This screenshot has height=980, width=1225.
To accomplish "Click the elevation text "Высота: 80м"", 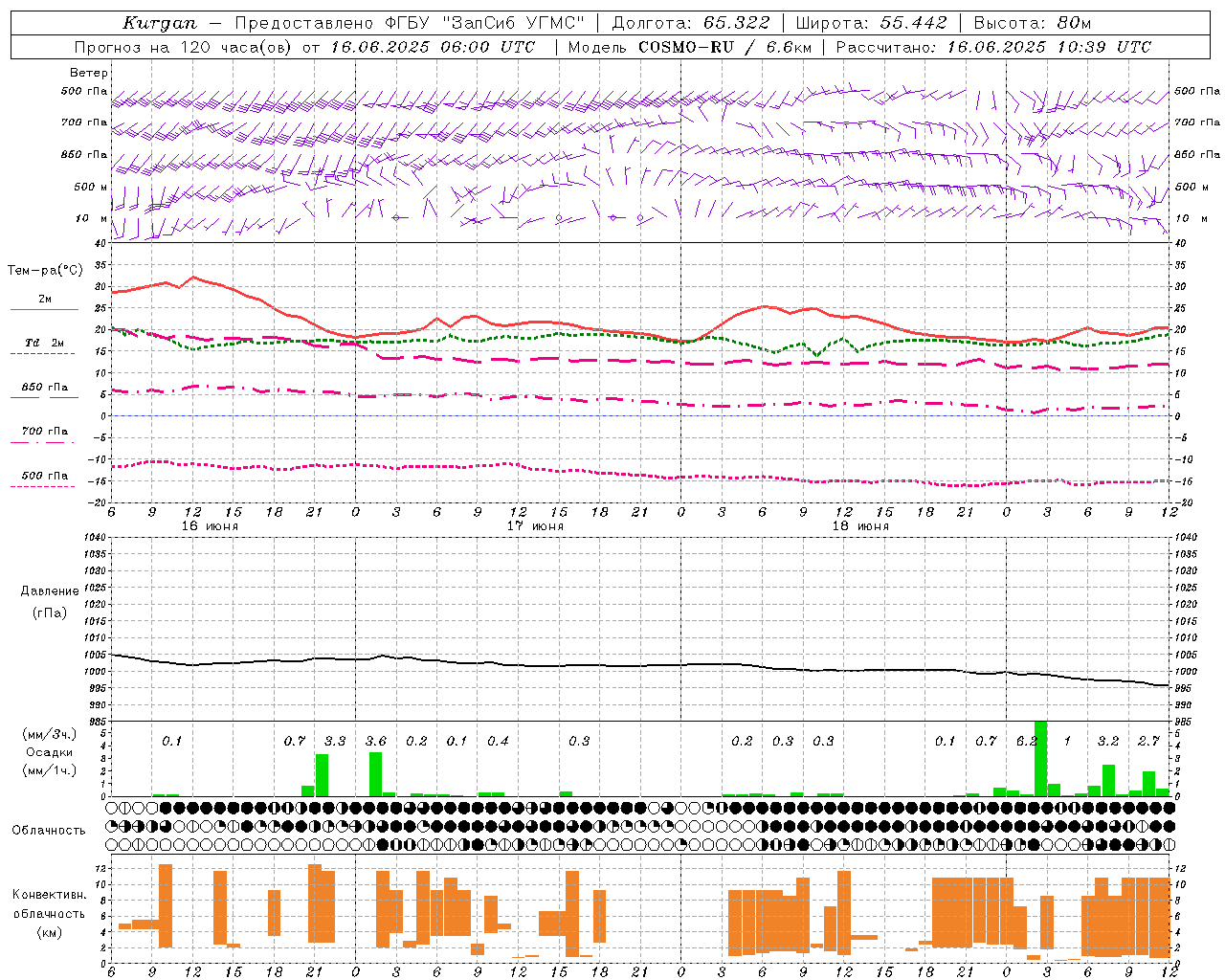I will pos(1032,23).
